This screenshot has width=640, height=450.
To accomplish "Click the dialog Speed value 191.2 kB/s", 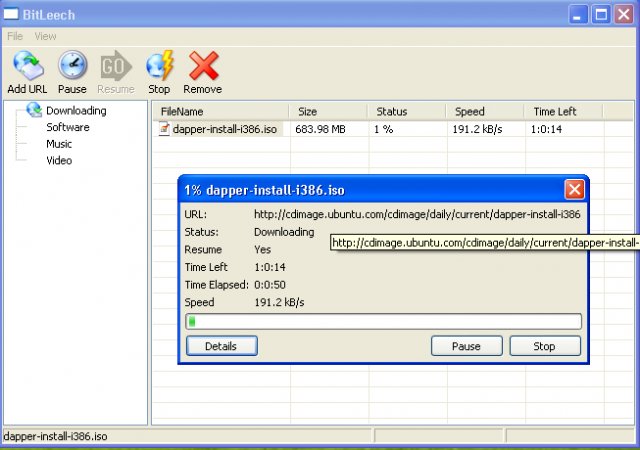I will tap(279, 302).
